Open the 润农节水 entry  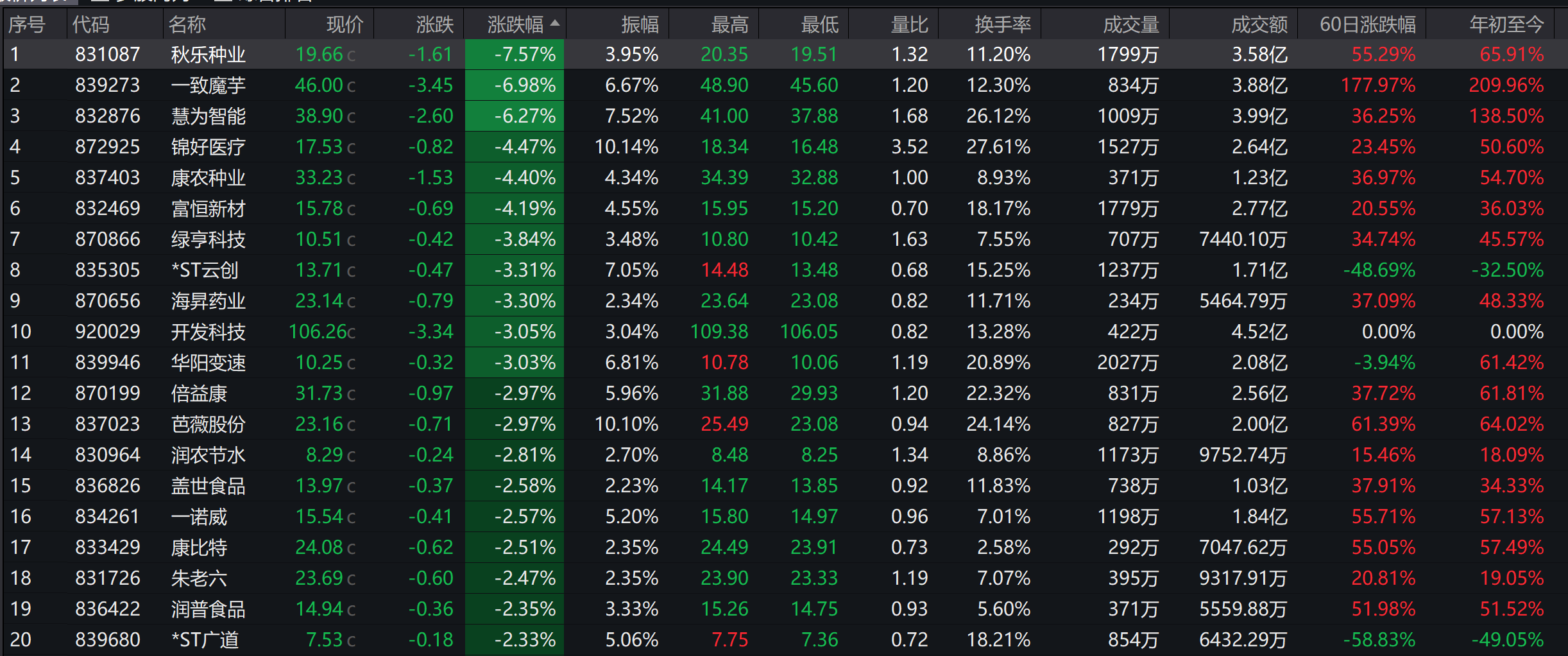(x=784, y=455)
